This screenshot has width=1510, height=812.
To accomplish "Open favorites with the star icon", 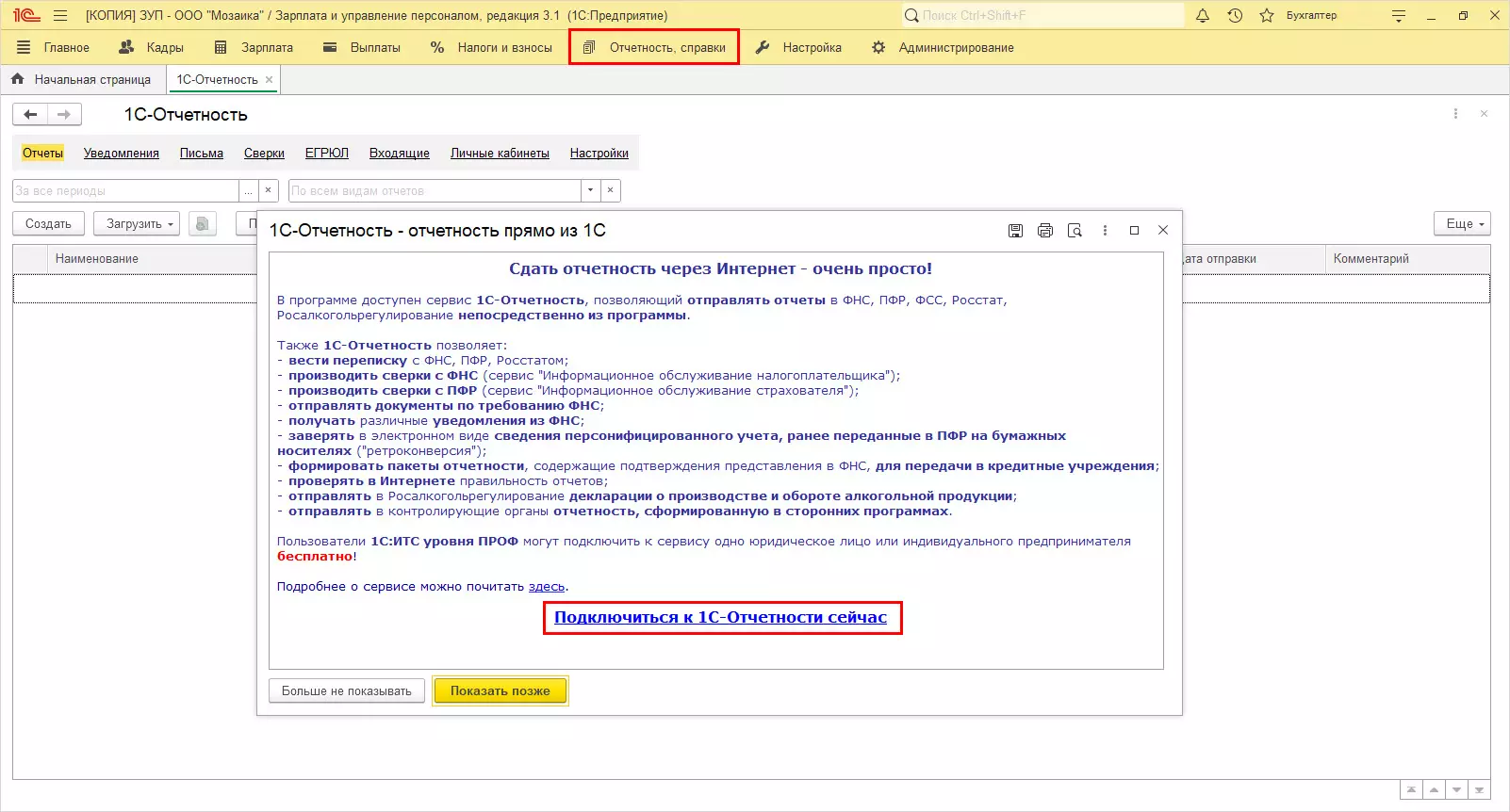I will tap(1267, 15).
